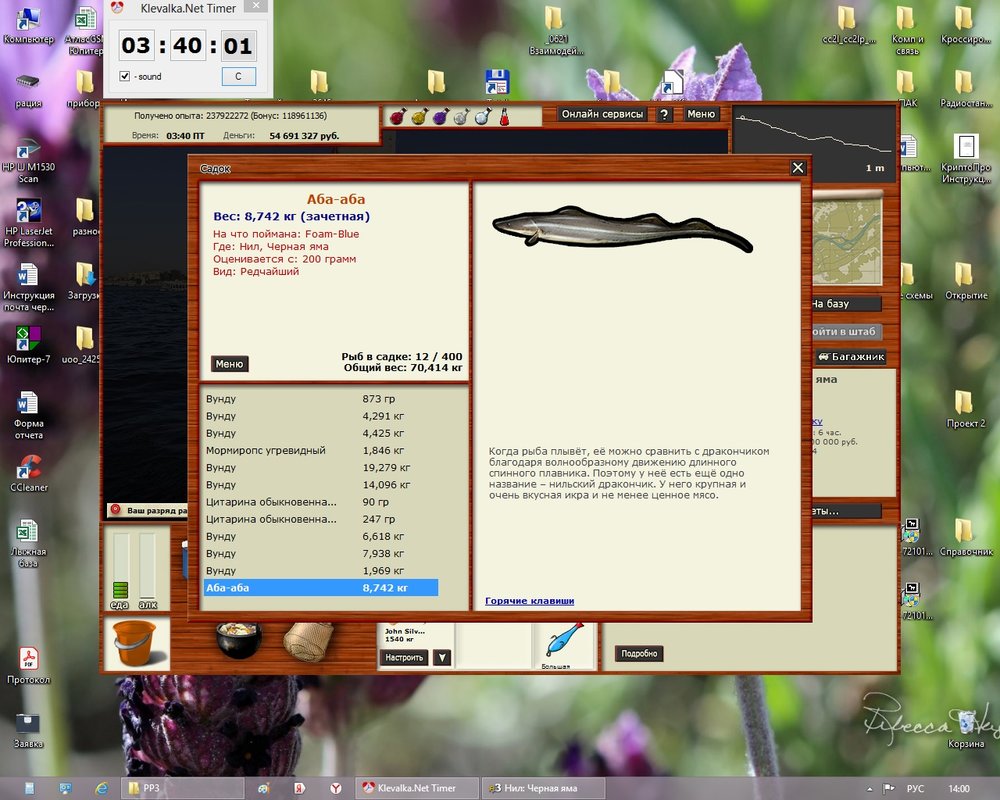
Task: Open Internet Explorer from the taskbar
Action: (101, 788)
